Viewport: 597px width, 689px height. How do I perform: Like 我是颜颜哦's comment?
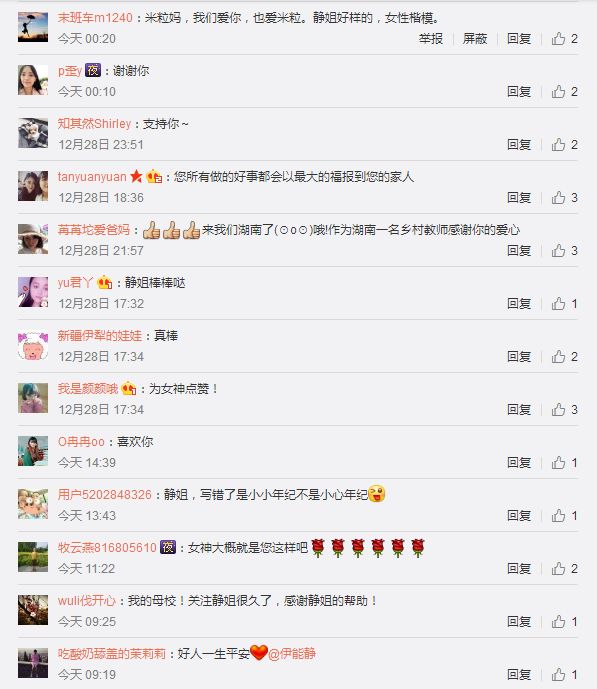pyautogui.click(x=564, y=410)
